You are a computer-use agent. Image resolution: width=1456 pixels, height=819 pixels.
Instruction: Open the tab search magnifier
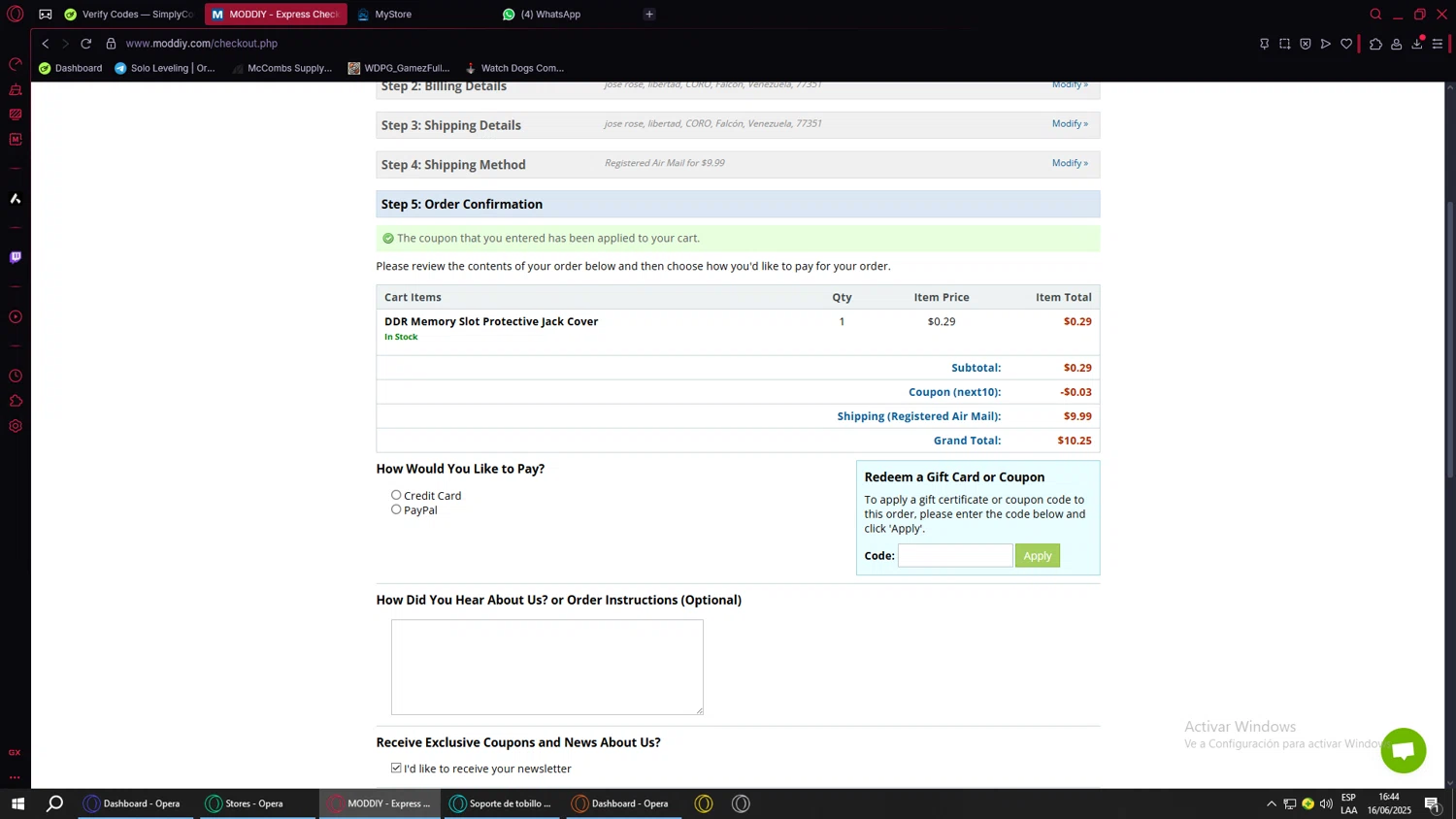pos(1375,15)
